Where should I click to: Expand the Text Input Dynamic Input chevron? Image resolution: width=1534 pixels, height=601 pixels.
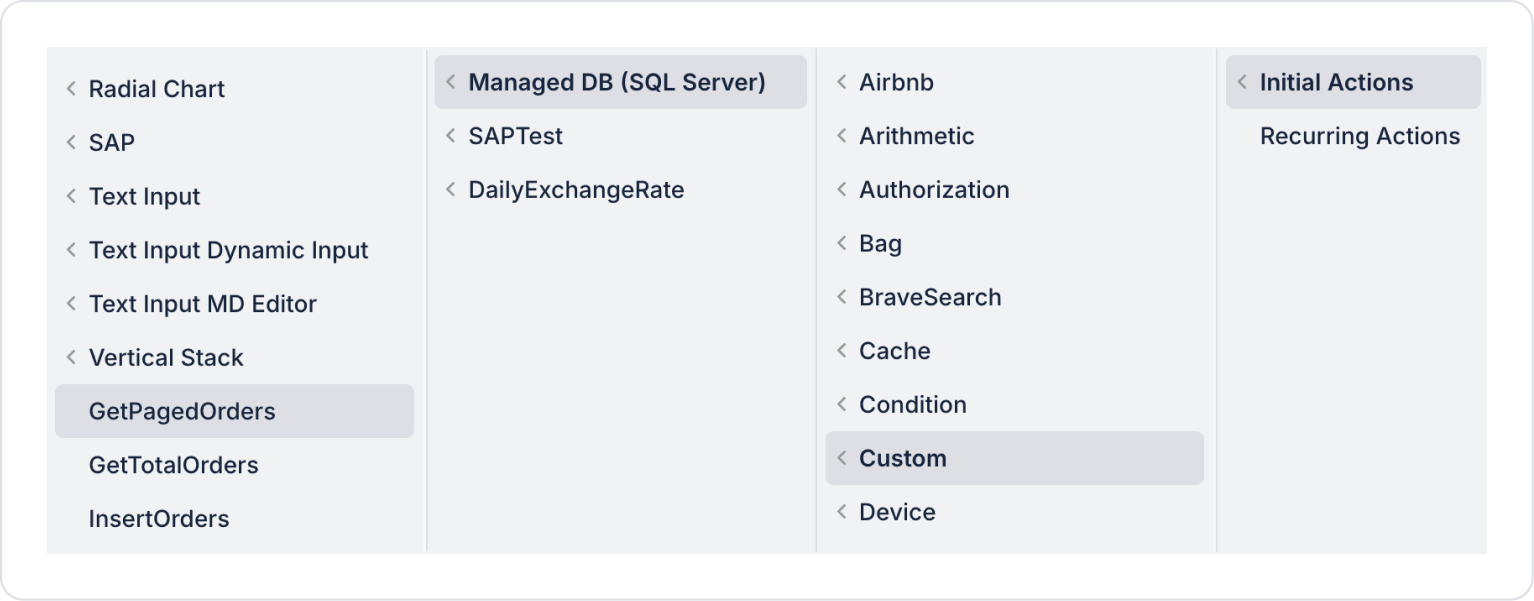click(71, 251)
